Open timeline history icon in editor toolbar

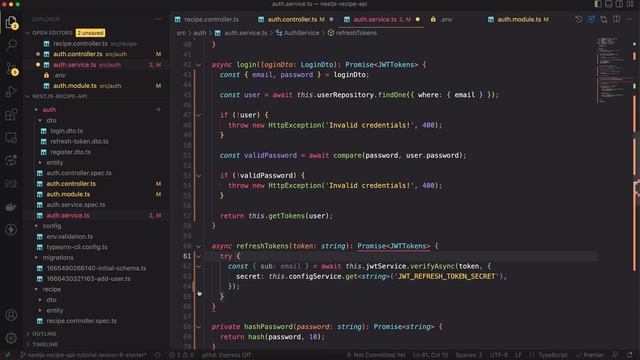[578, 19]
